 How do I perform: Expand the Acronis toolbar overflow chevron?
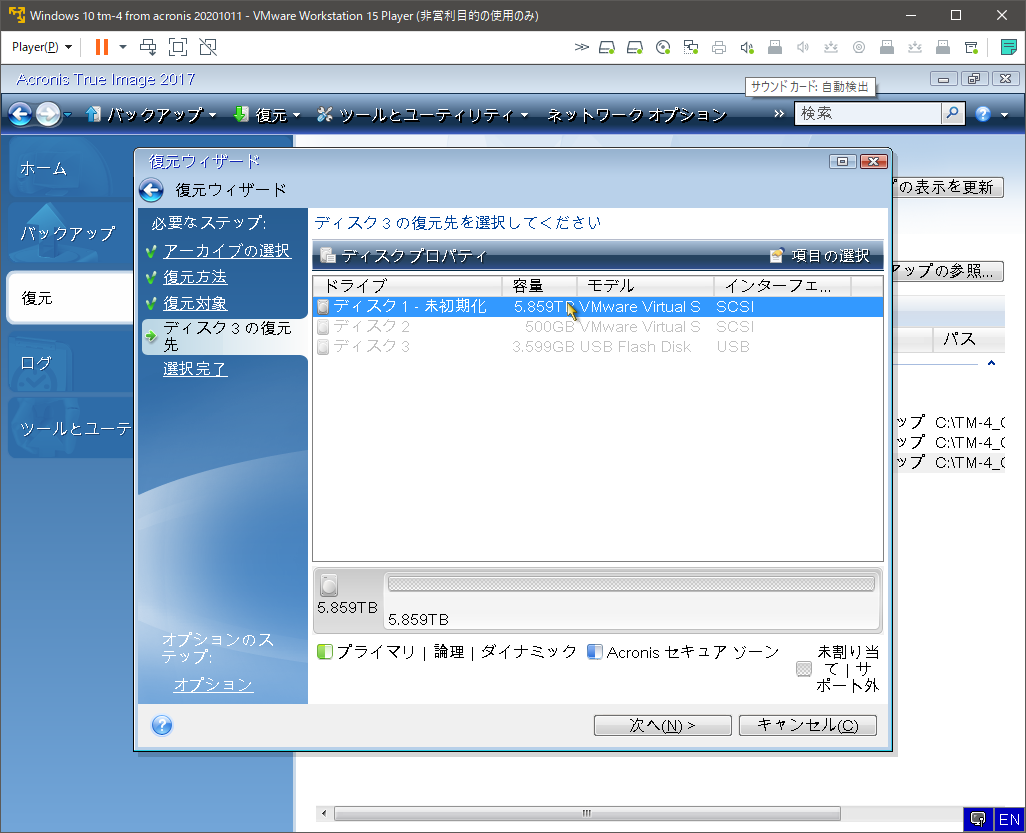(x=779, y=114)
